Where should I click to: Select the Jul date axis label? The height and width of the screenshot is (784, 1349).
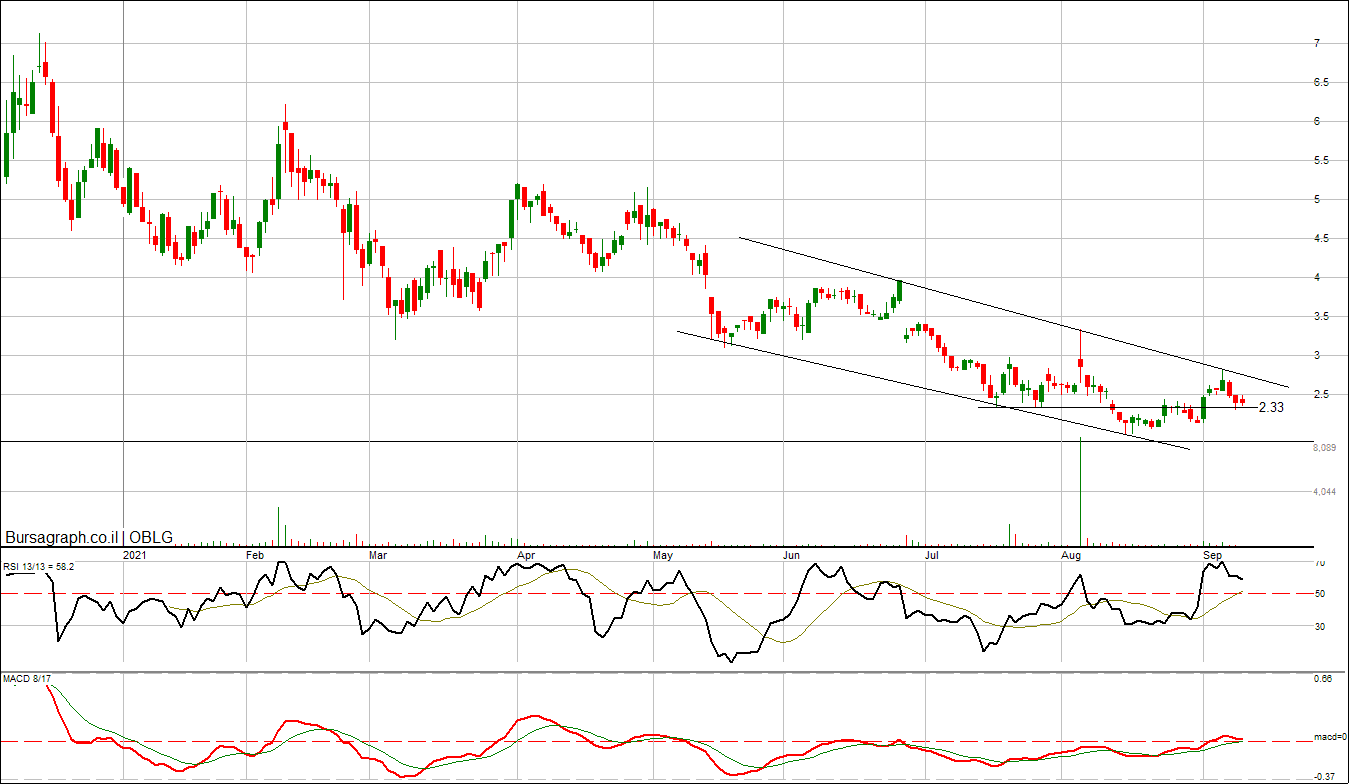[x=930, y=554]
